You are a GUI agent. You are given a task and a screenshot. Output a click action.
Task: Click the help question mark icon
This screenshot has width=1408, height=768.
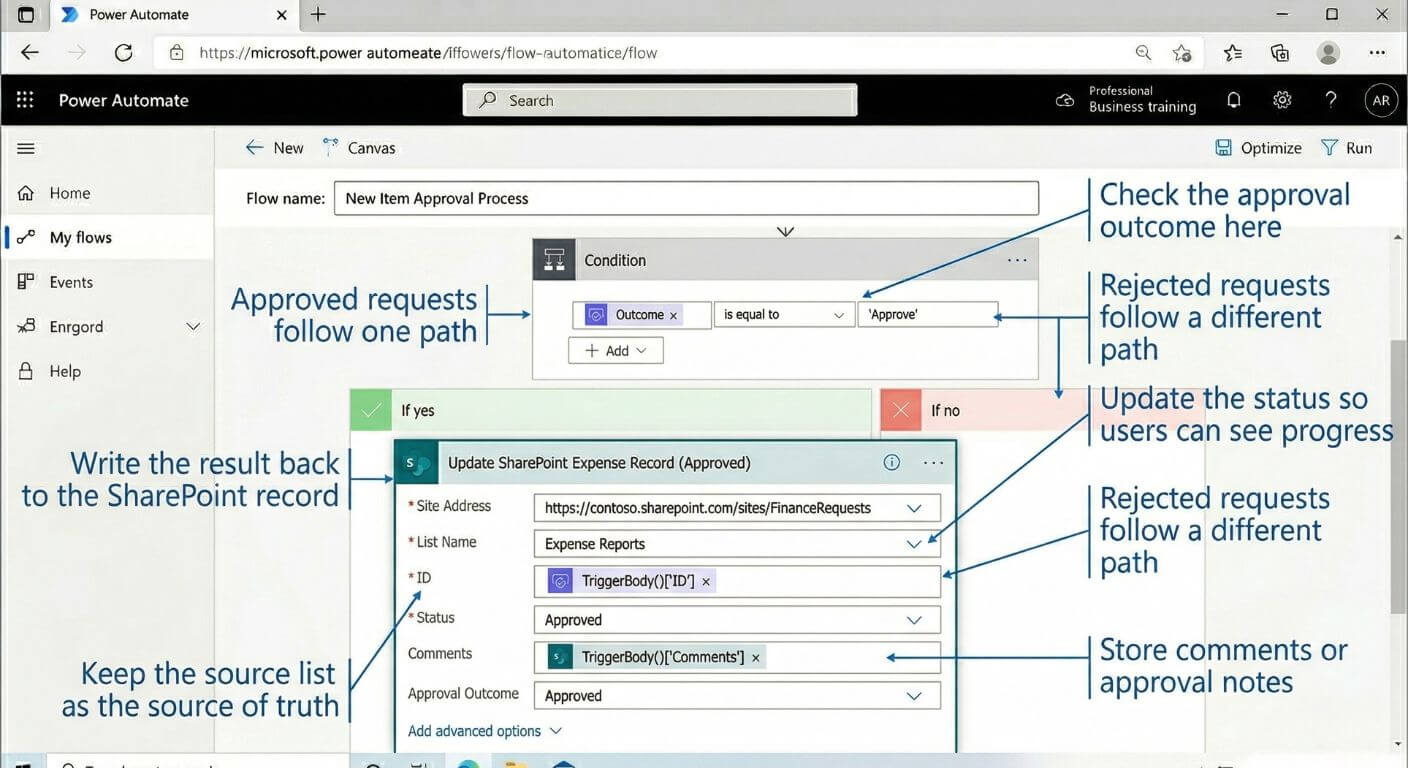(x=1331, y=100)
